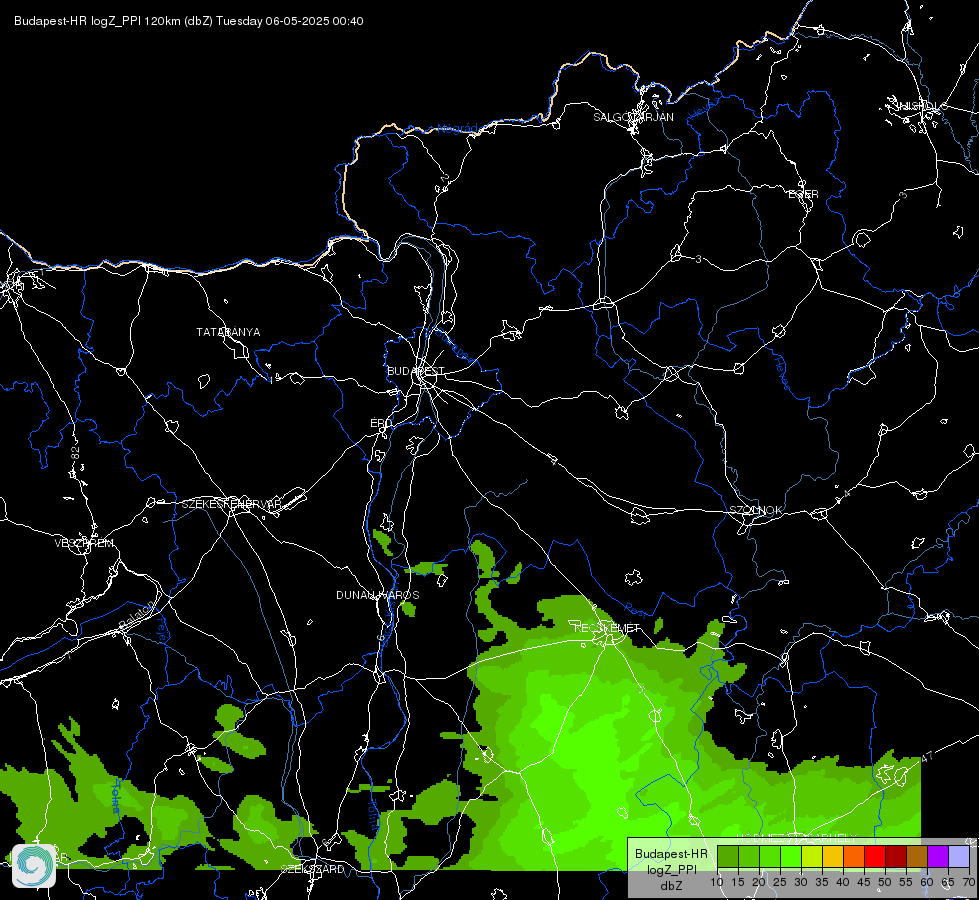
Task: Pick the 40-45 dBZ orange swatch
Action: pos(854,857)
